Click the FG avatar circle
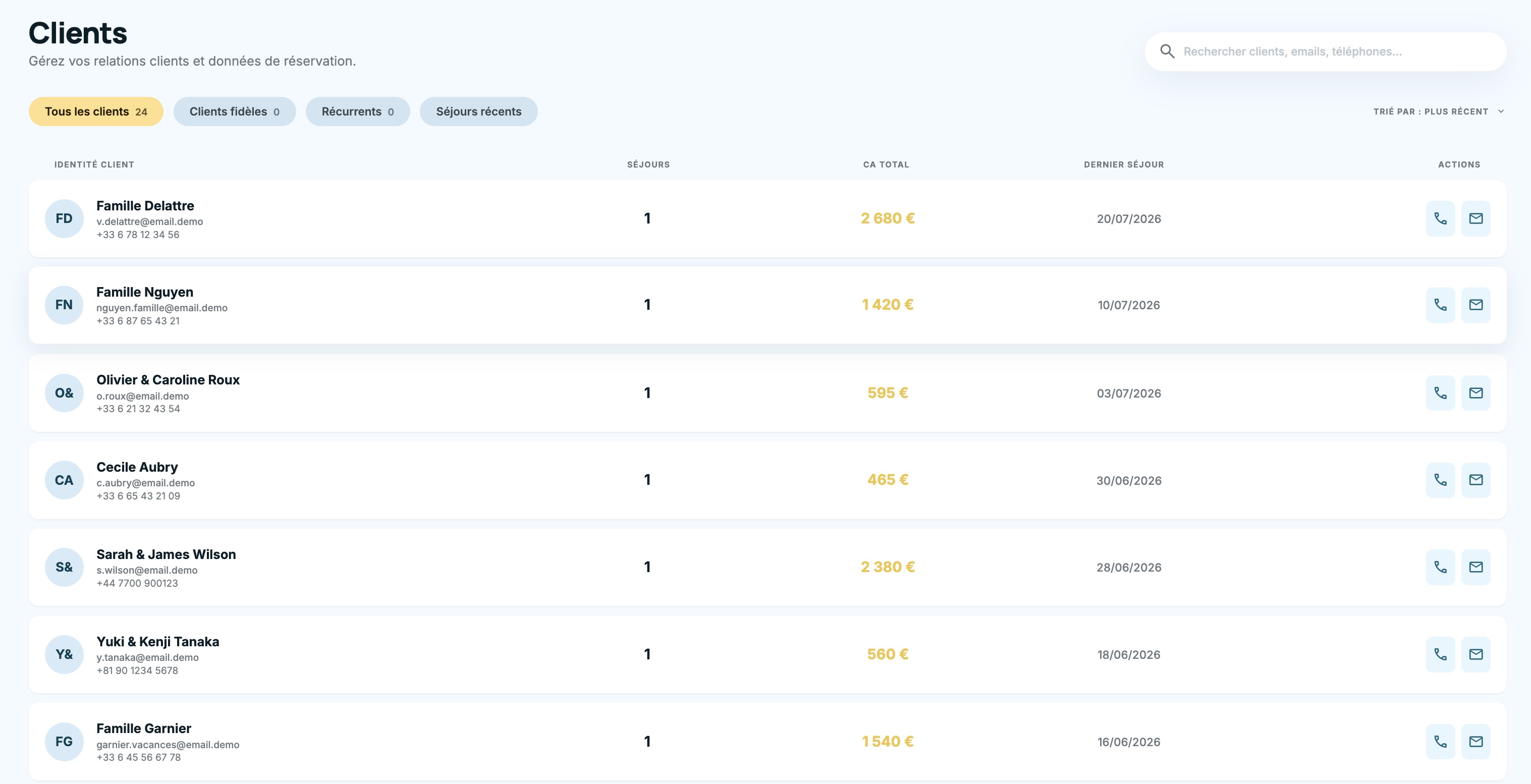 point(64,741)
